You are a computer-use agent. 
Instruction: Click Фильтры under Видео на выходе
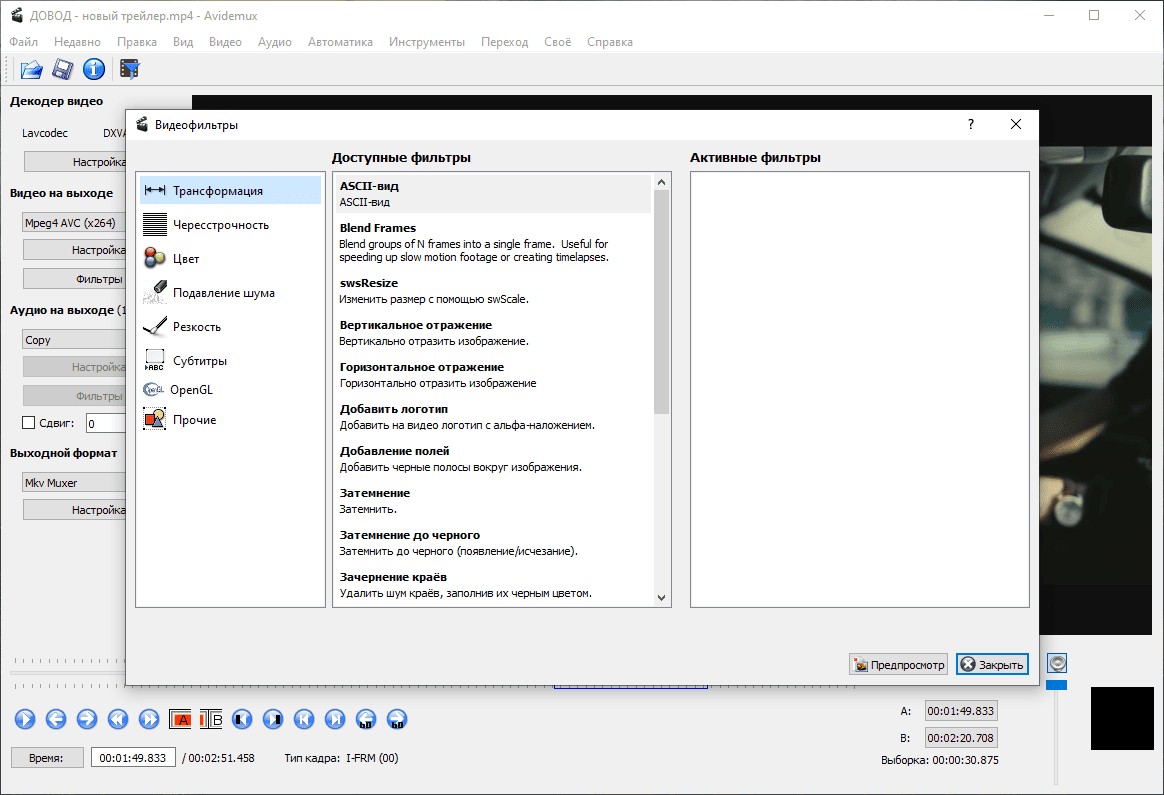click(75, 279)
